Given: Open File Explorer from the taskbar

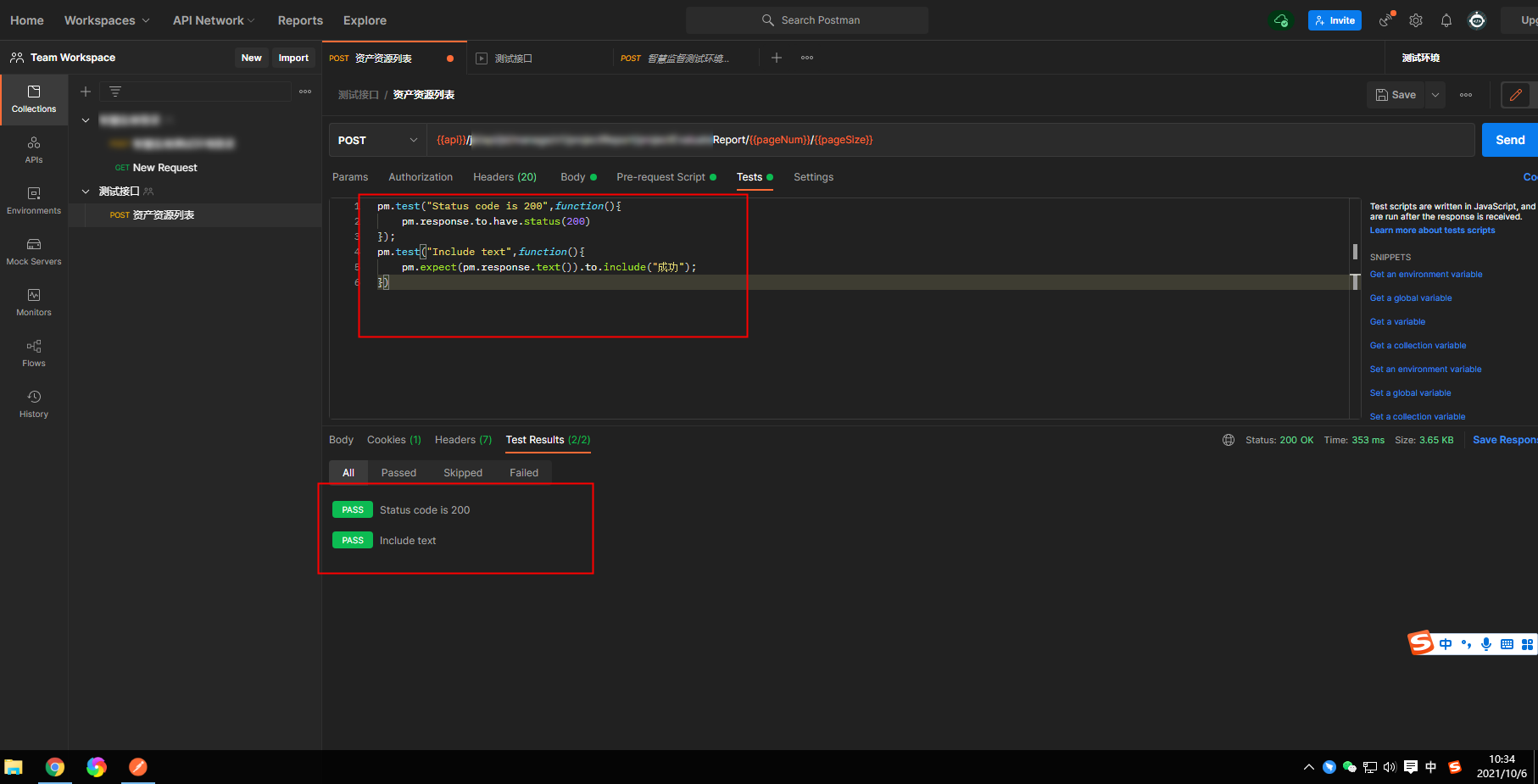Looking at the screenshot, I should click(14, 767).
